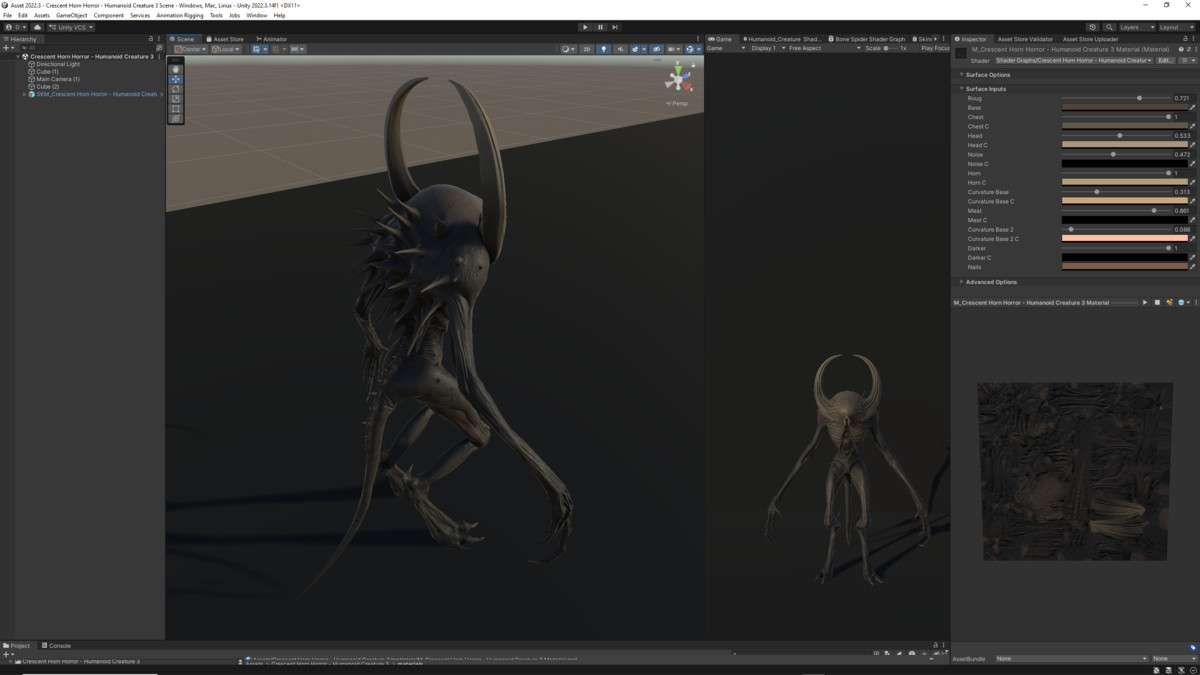Click the shader Edit... button
Image resolution: width=1200 pixels, height=675 pixels.
click(1166, 60)
